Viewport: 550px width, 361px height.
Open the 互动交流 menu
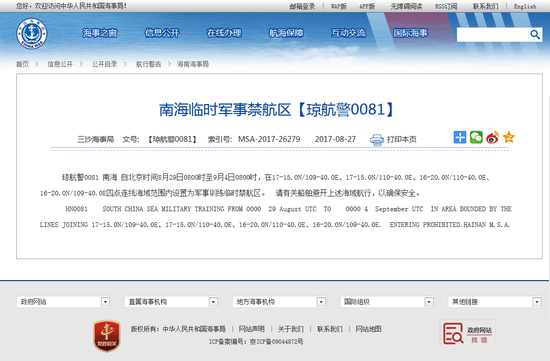tap(349, 33)
